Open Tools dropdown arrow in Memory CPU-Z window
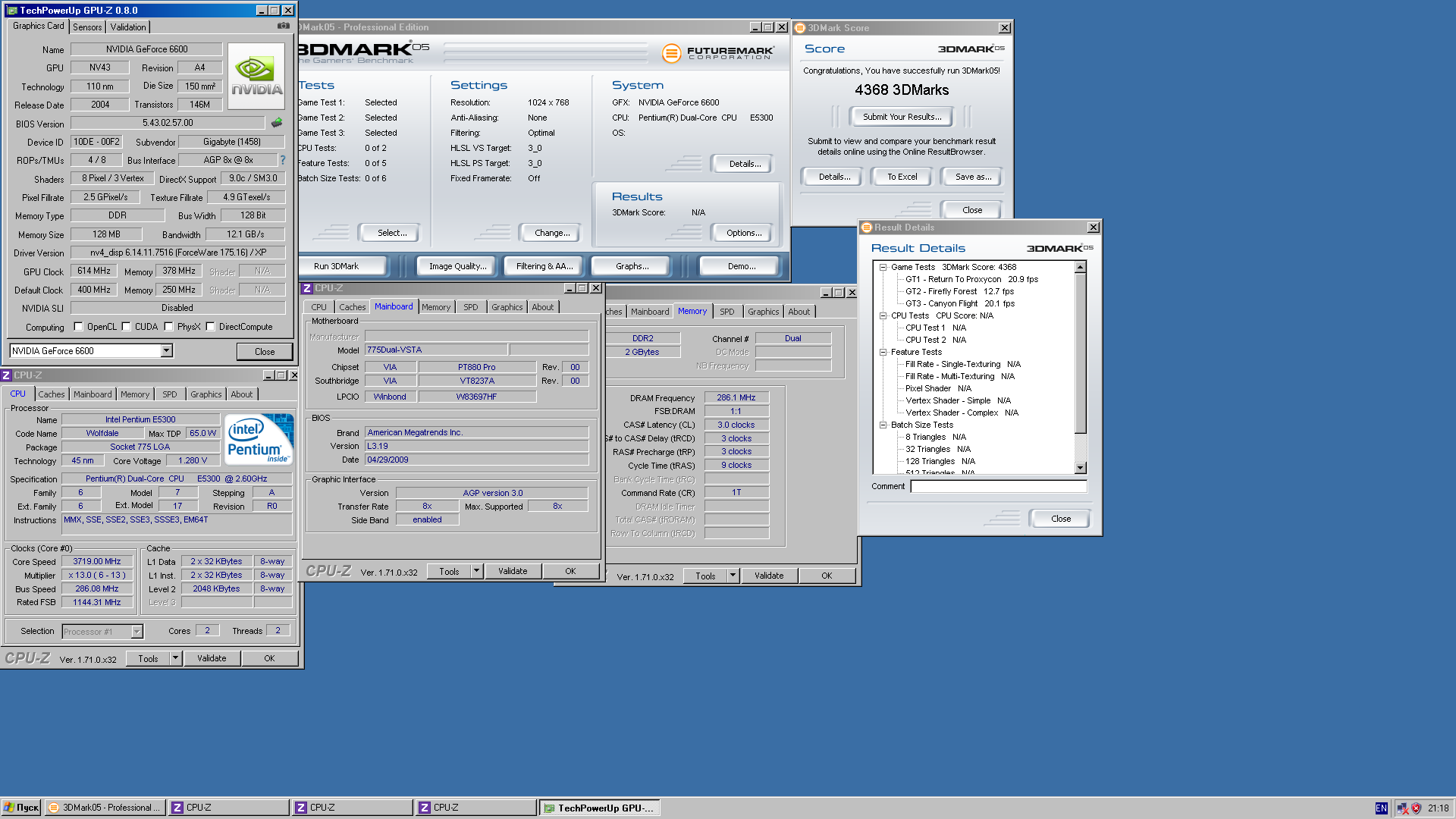 click(733, 576)
